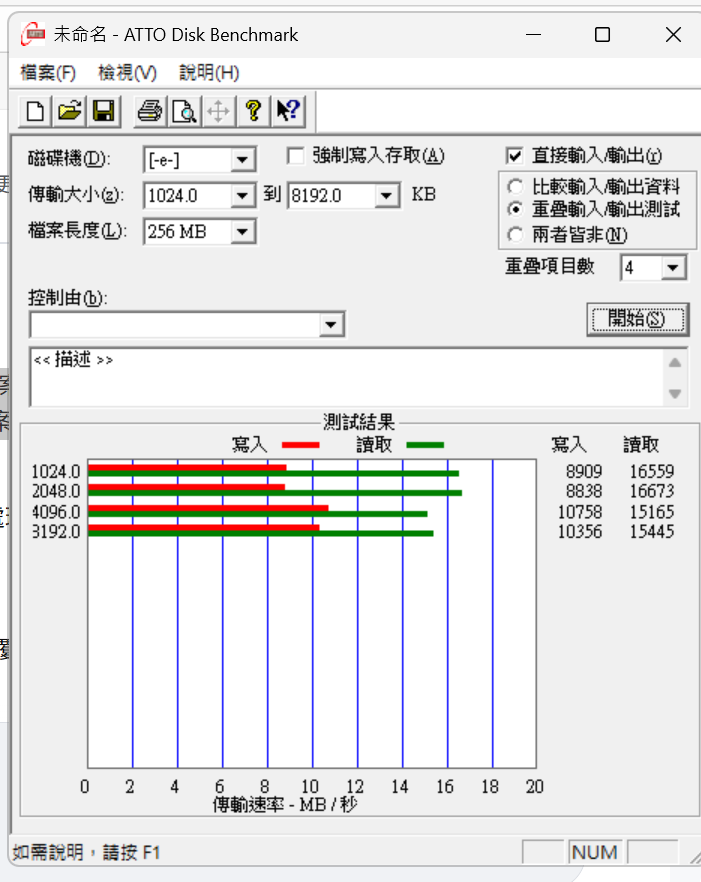
Task: Expand transfer size end 8192.0 dropdown
Action: 387,196
